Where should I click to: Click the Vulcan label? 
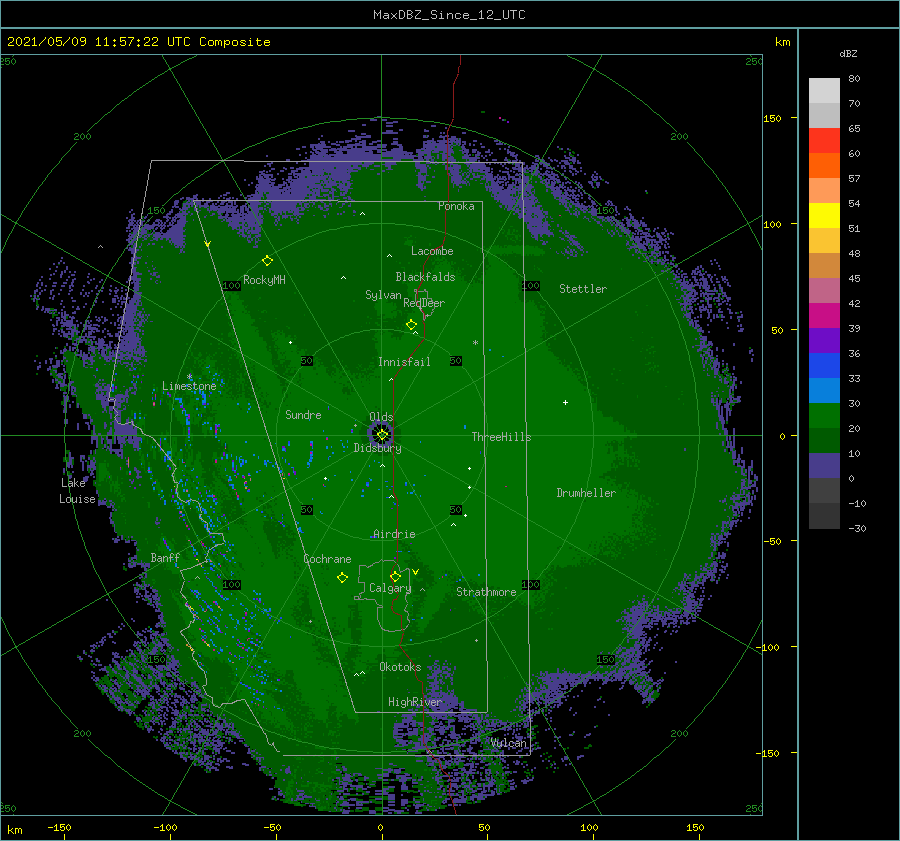point(508,743)
